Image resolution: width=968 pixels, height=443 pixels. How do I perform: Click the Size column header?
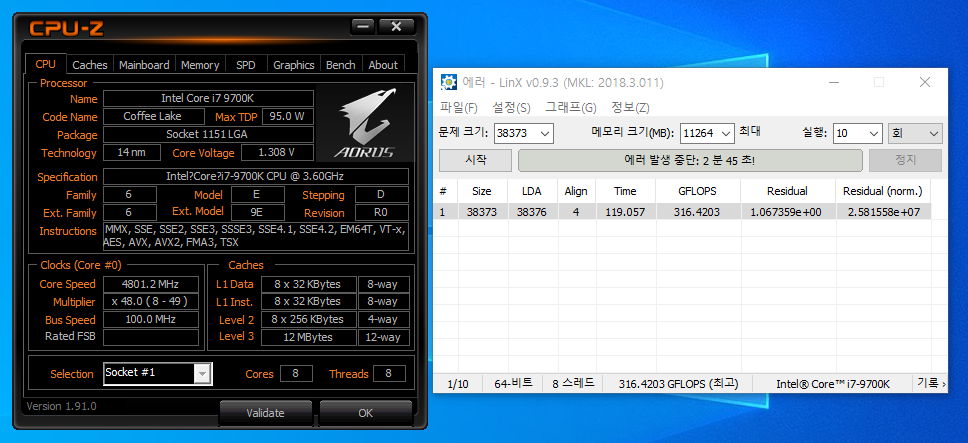pos(482,191)
